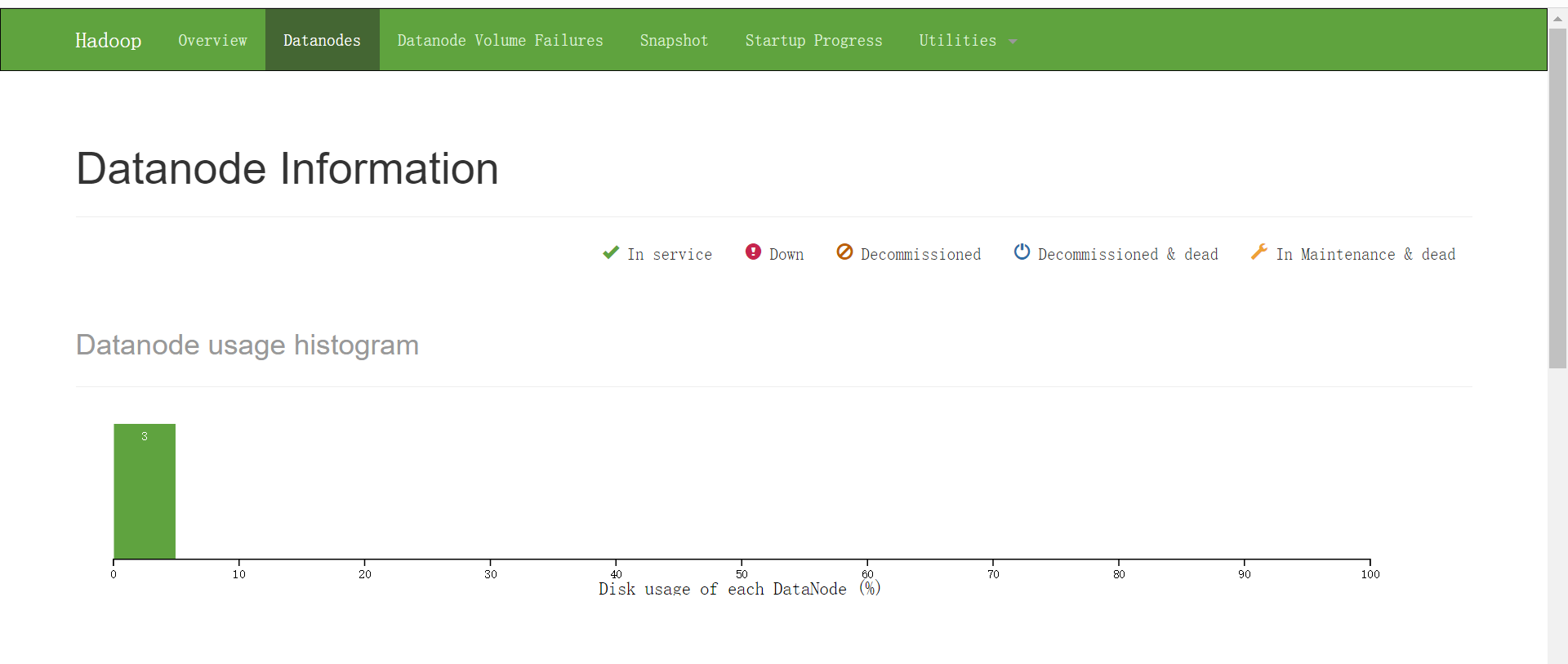Click the Utilities dropdown caret arrow
Screen dimensions: 1568x664
click(x=1013, y=42)
